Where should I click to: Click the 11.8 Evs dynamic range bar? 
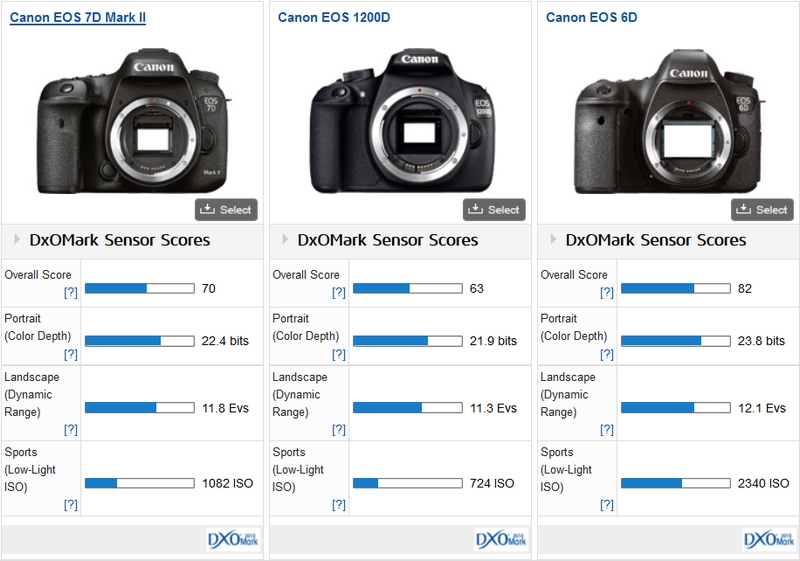point(140,407)
